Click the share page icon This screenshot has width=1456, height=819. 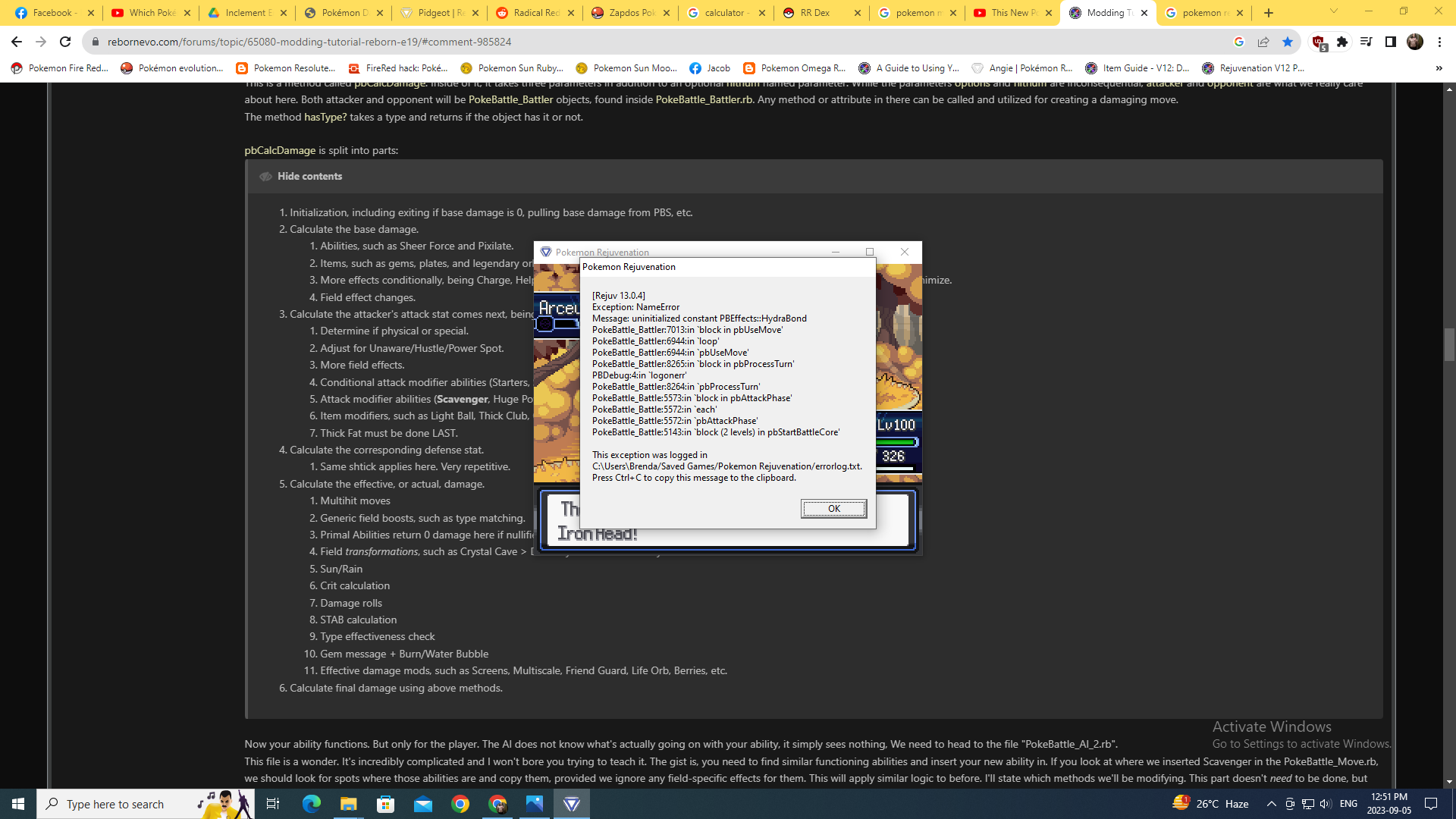pos(1263,42)
